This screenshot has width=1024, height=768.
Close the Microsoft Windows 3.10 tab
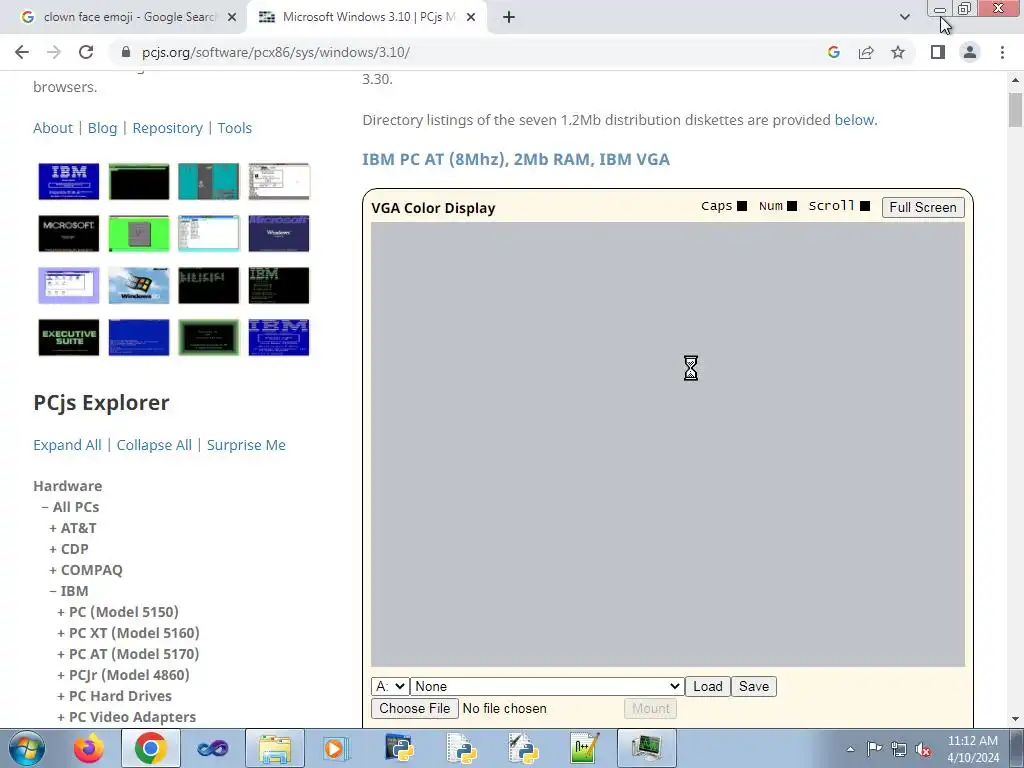click(x=471, y=18)
